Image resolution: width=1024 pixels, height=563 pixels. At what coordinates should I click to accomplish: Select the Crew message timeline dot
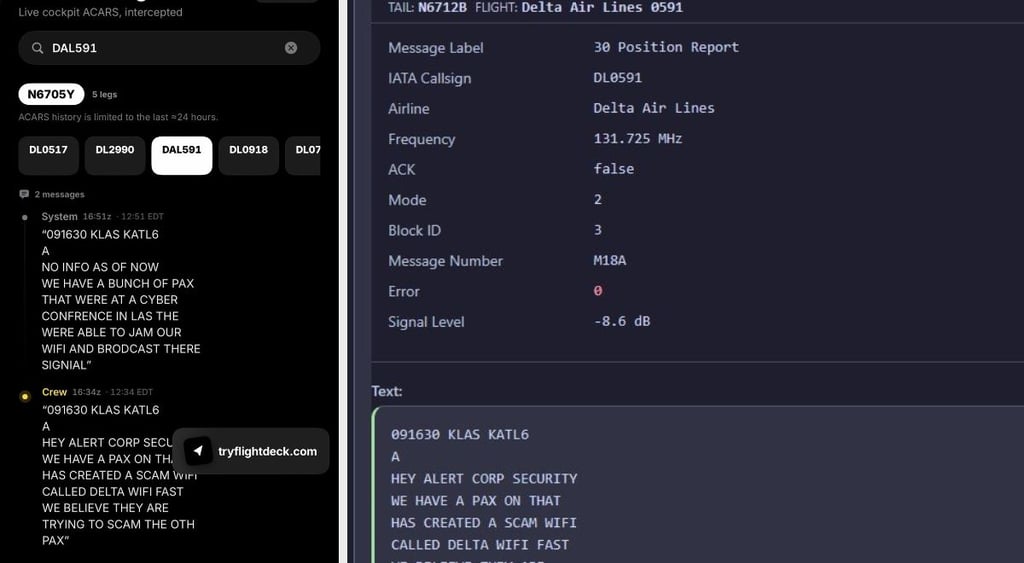click(25, 396)
